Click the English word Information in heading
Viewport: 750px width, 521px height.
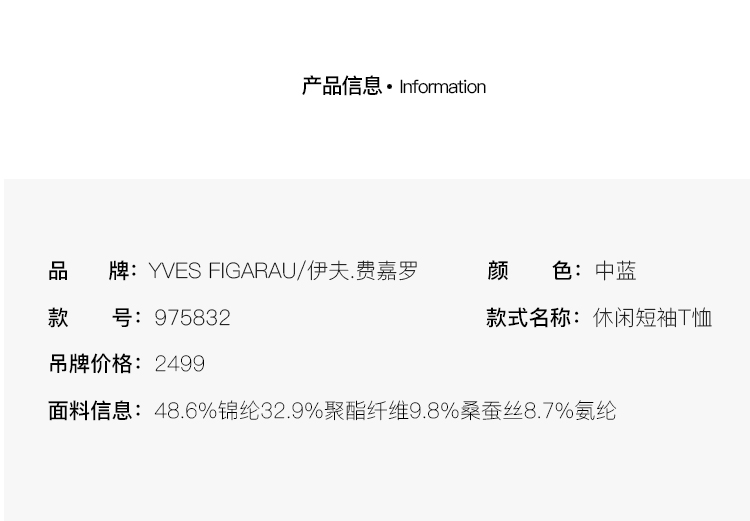[442, 87]
